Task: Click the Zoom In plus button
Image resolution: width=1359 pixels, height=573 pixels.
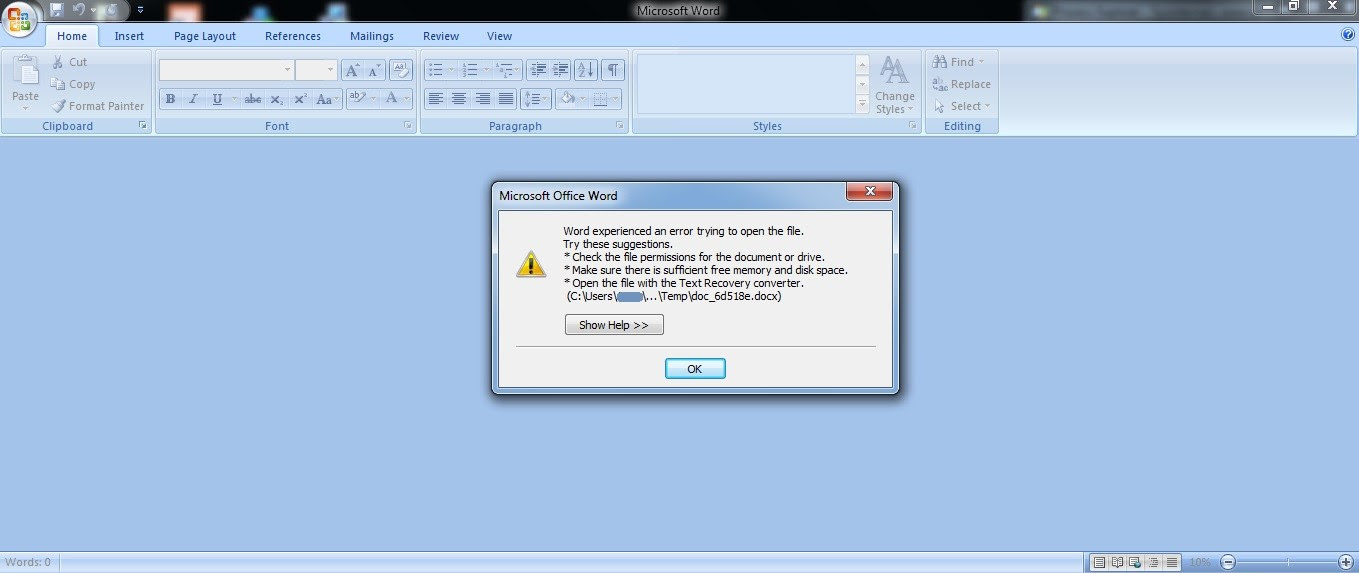Action: (x=1345, y=562)
